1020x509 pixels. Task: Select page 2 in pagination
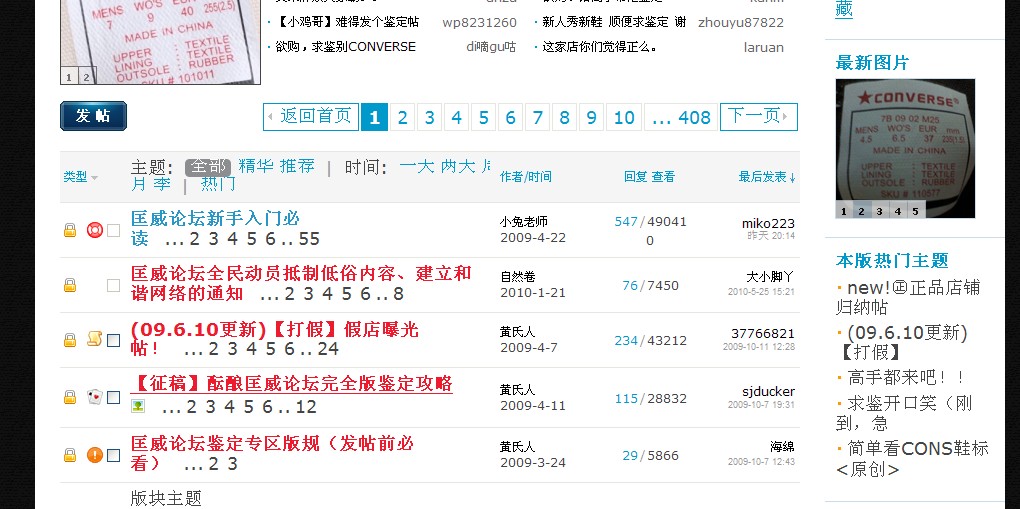pyautogui.click(x=402, y=117)
